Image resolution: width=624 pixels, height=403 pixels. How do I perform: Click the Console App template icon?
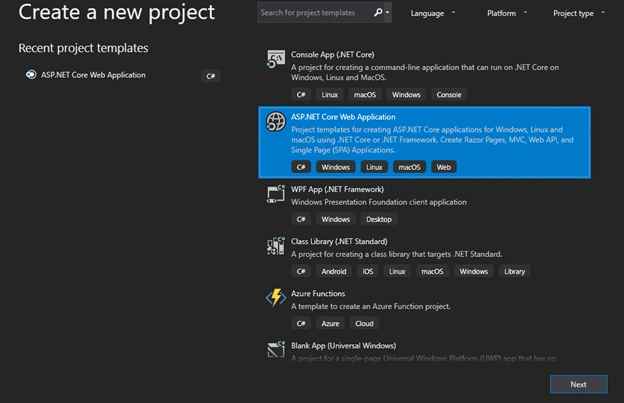coord(275,59)
